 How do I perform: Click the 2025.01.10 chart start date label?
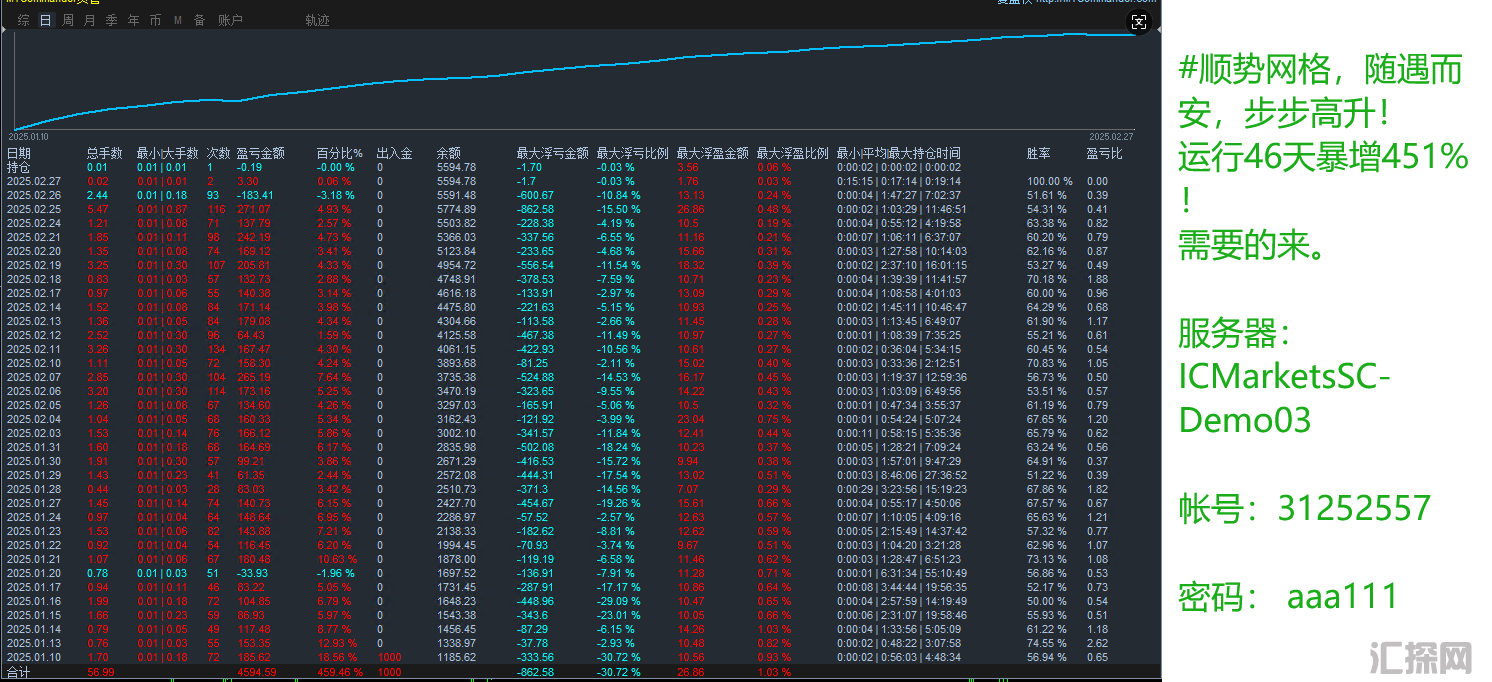tap(28, 136)
